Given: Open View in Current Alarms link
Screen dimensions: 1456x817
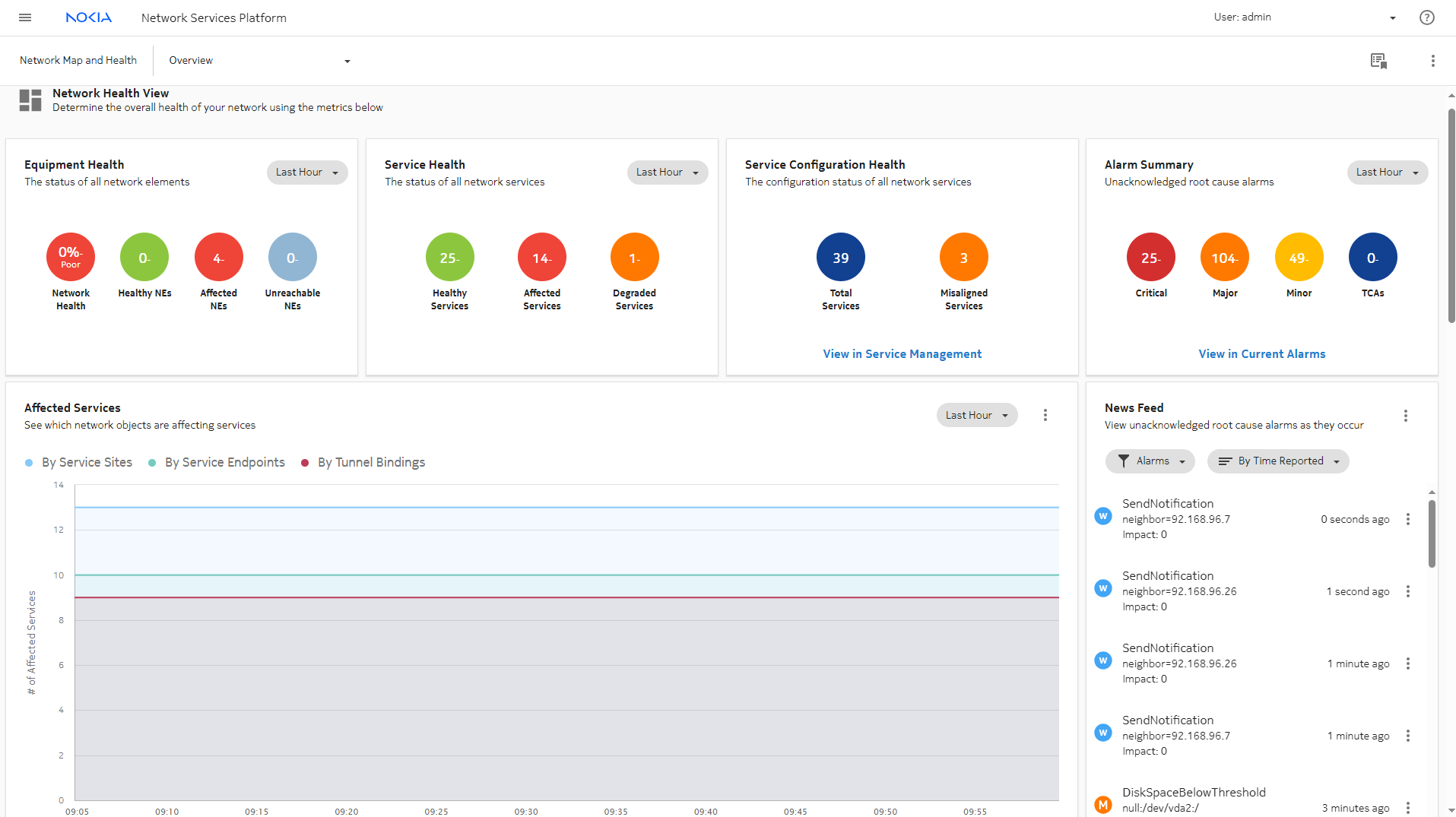Looking at the screenshot, I should click(x=1262, y=354).
